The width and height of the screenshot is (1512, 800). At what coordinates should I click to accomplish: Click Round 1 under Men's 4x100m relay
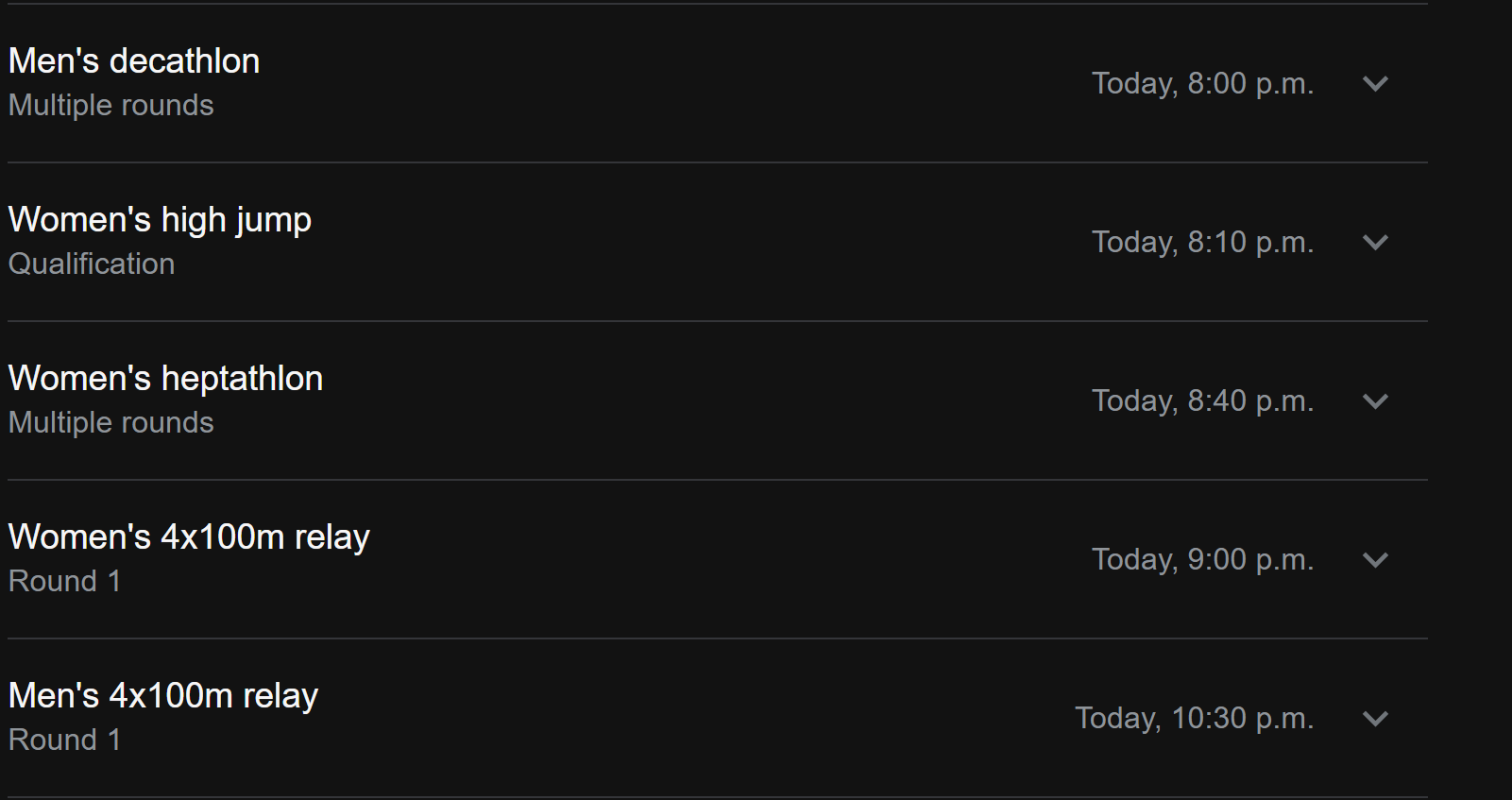click(65, 740)
